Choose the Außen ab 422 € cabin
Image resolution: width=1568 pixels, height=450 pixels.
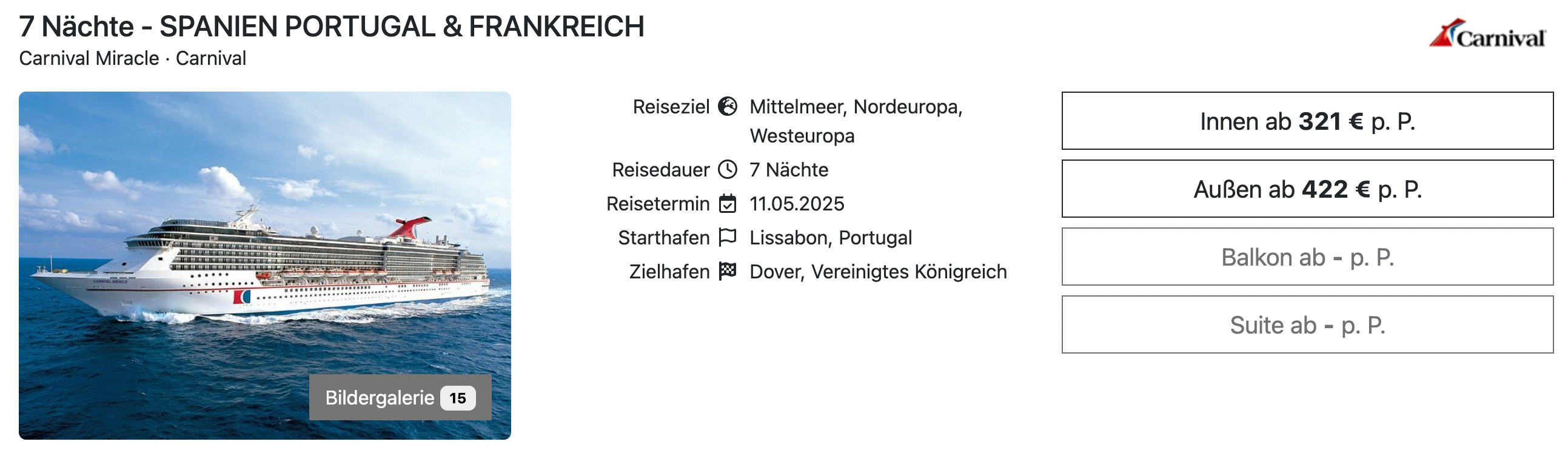[1307, 189]
